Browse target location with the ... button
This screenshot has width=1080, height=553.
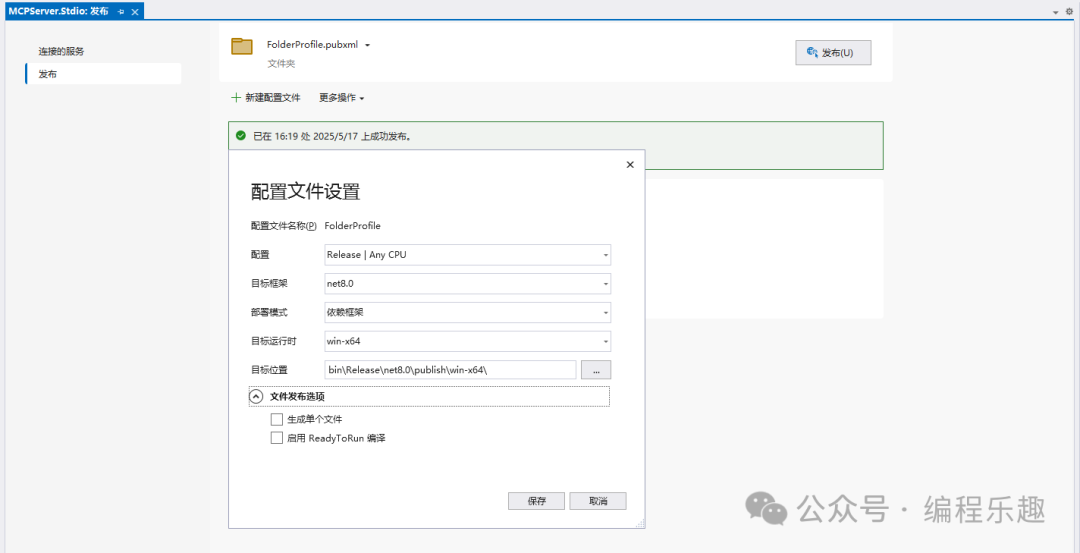coord(596,370)
